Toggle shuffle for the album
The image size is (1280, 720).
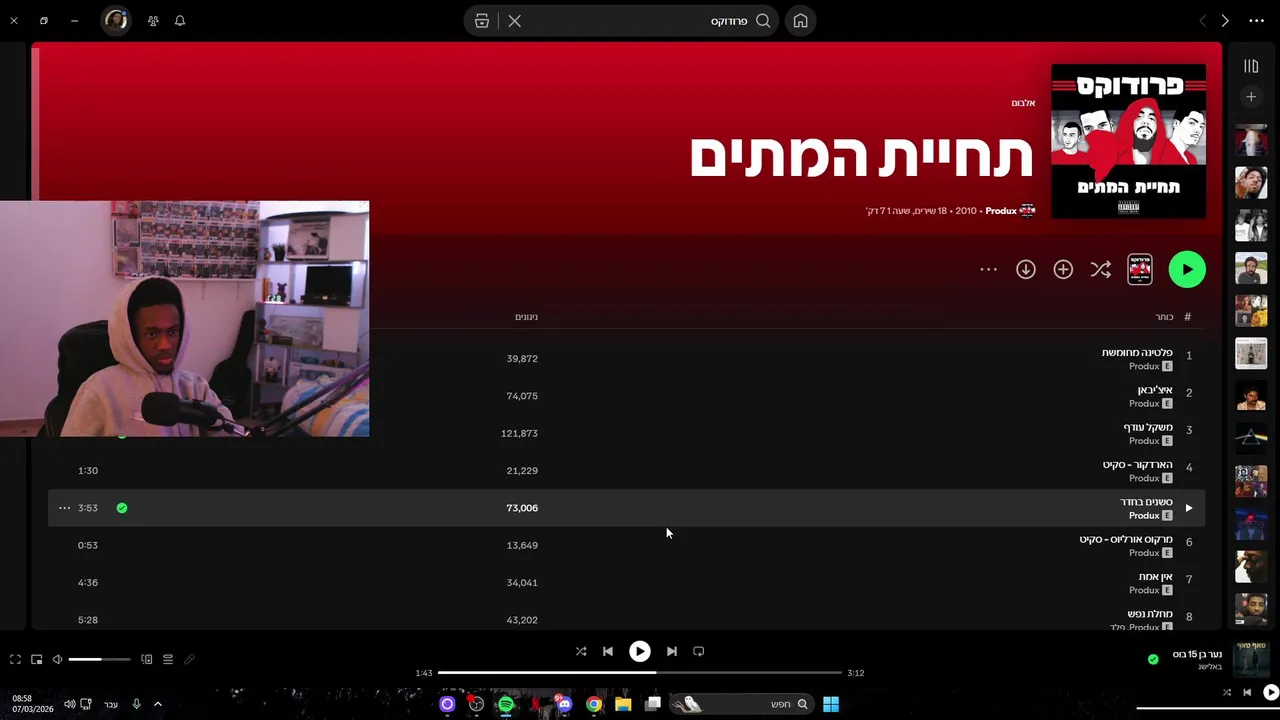[x=1101, y=269]
